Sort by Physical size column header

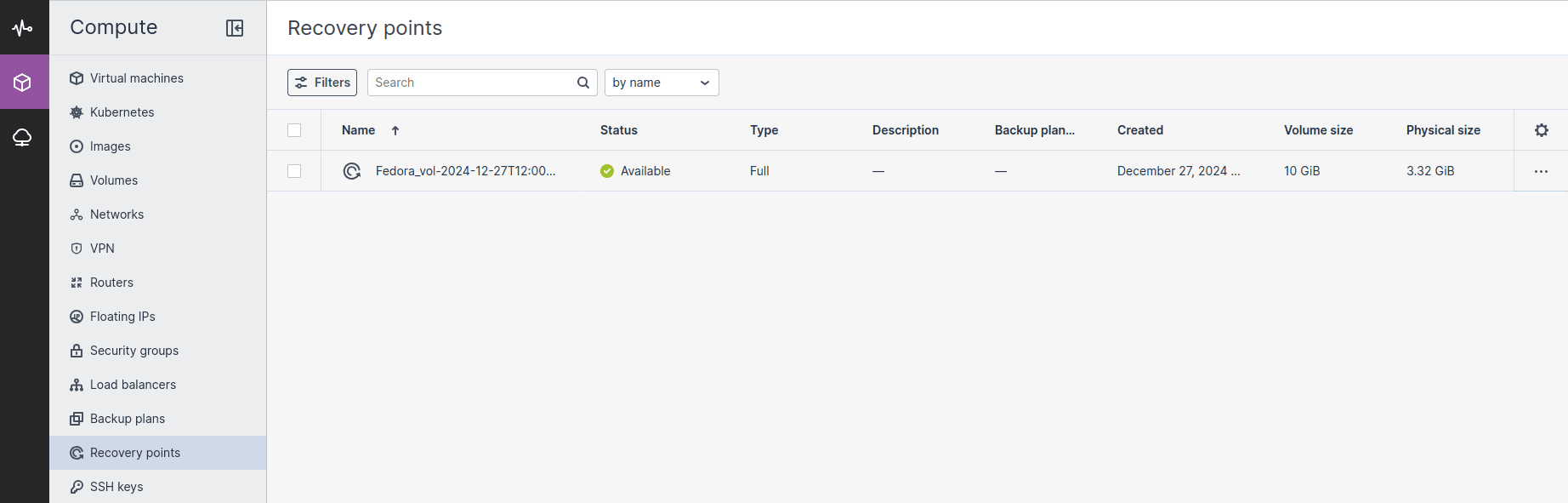click(1443, 130)
